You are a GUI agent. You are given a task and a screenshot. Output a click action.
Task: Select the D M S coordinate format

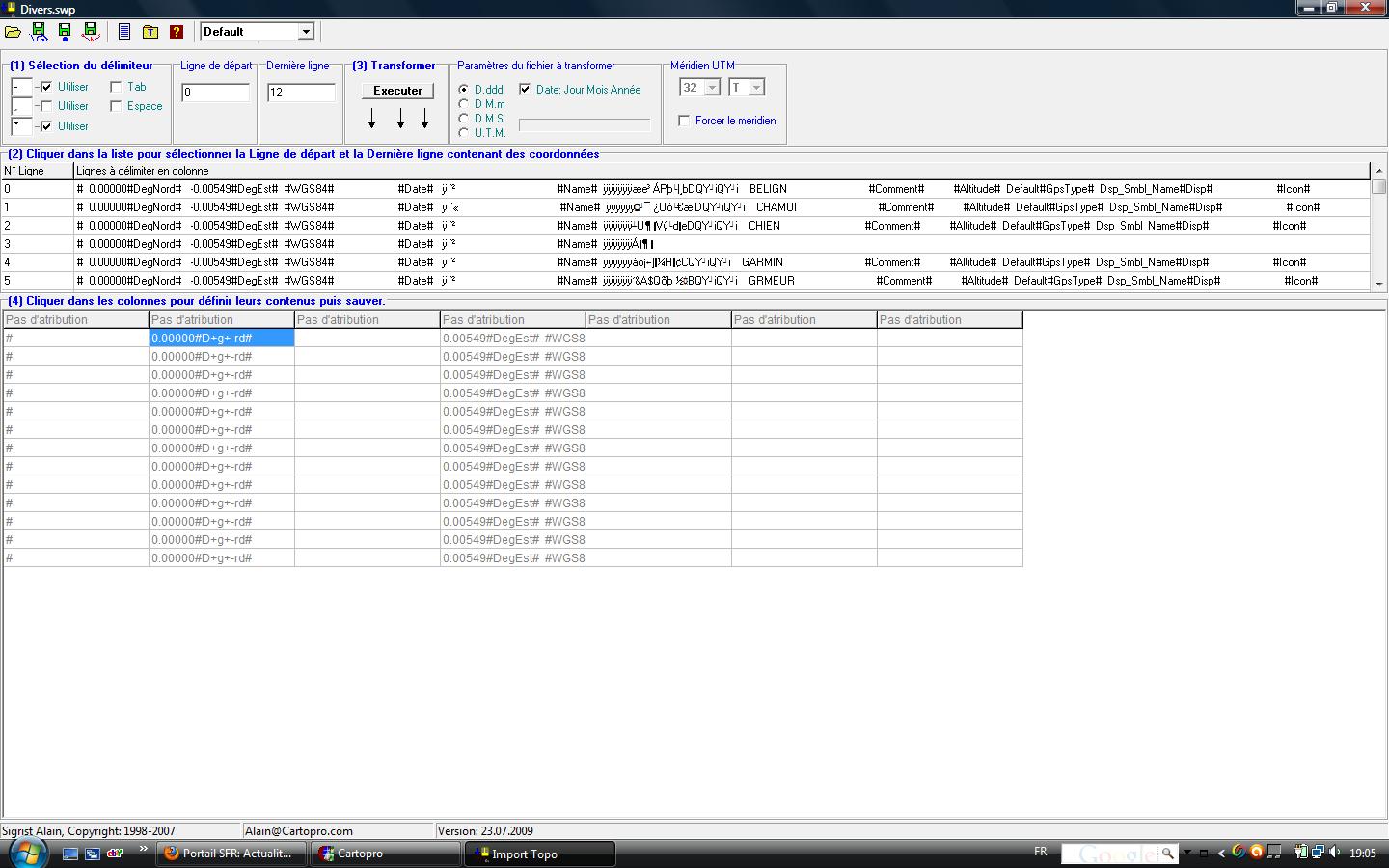(x=464, y=119)
